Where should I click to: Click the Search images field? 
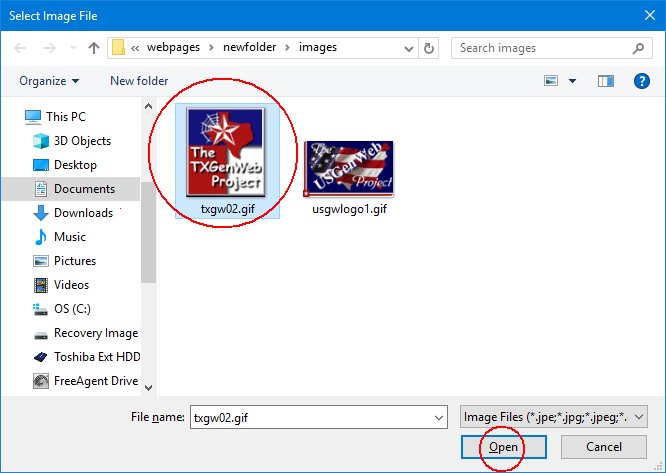551,48
